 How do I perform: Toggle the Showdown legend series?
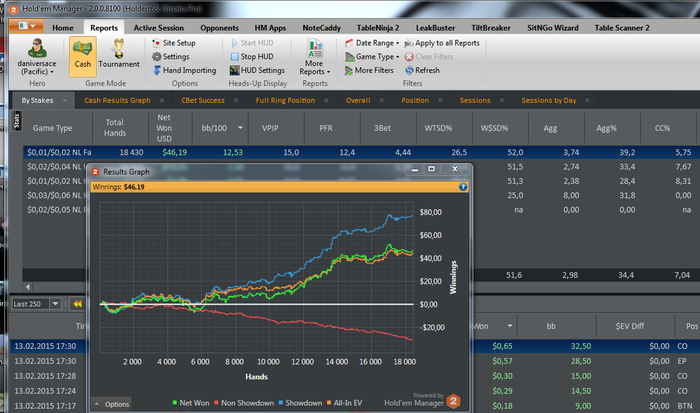pos(300,403)
